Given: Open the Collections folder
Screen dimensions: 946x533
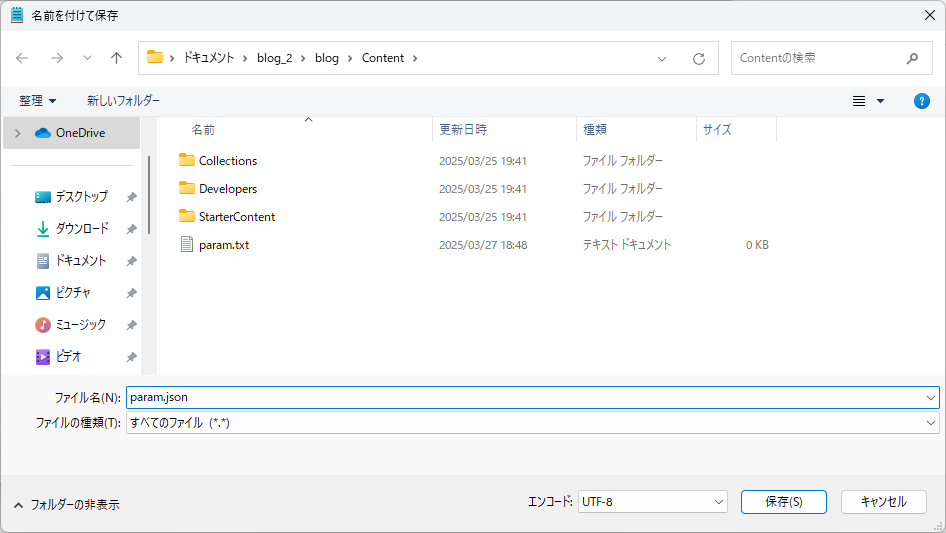Looking at the screenshot, I should 227,161.
